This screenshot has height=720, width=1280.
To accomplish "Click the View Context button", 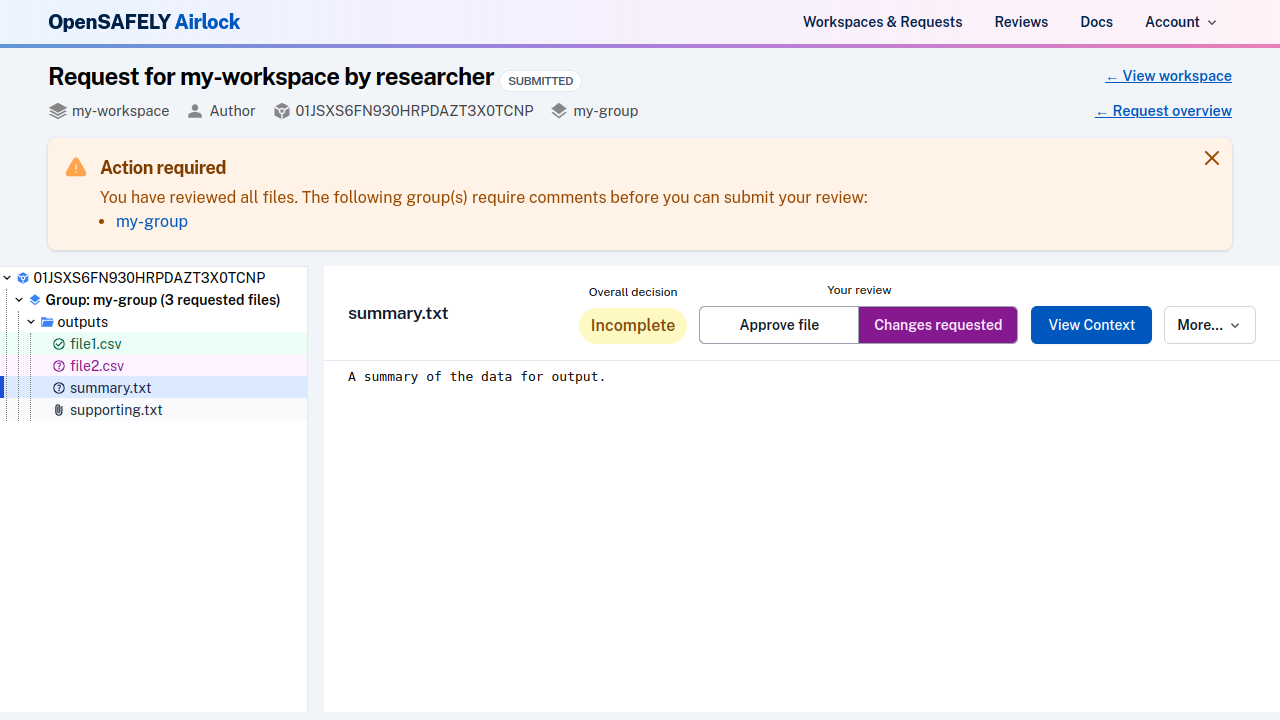I will point(1090,325).
